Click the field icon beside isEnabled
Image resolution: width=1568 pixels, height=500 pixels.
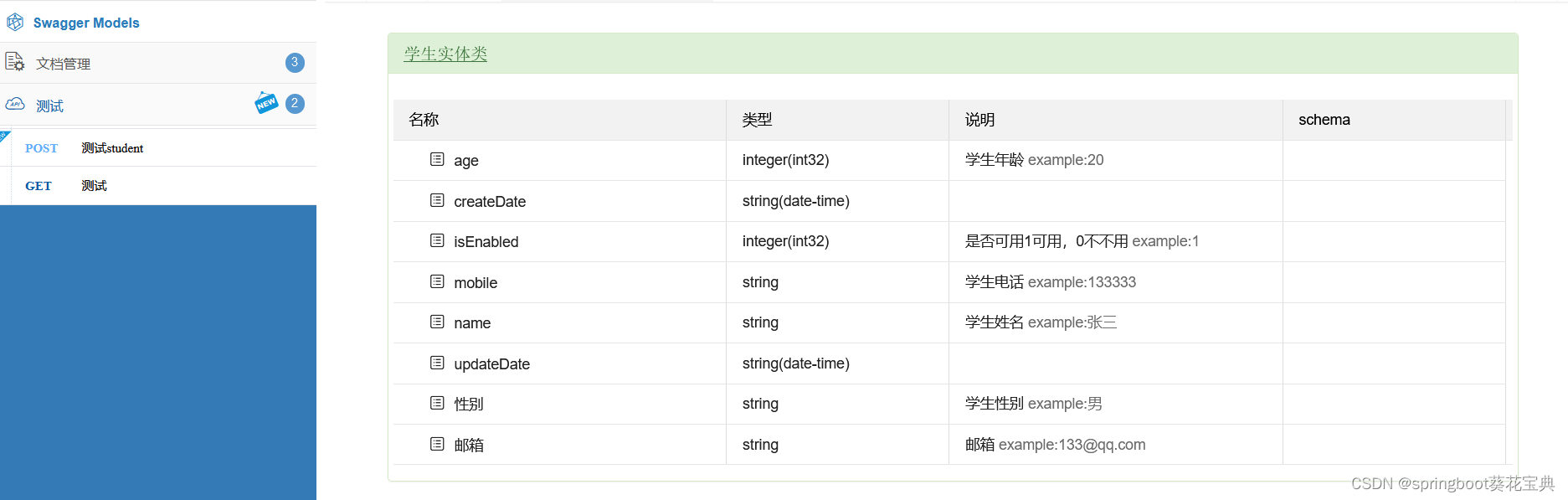pyautogui.click(x=437, y=240)
